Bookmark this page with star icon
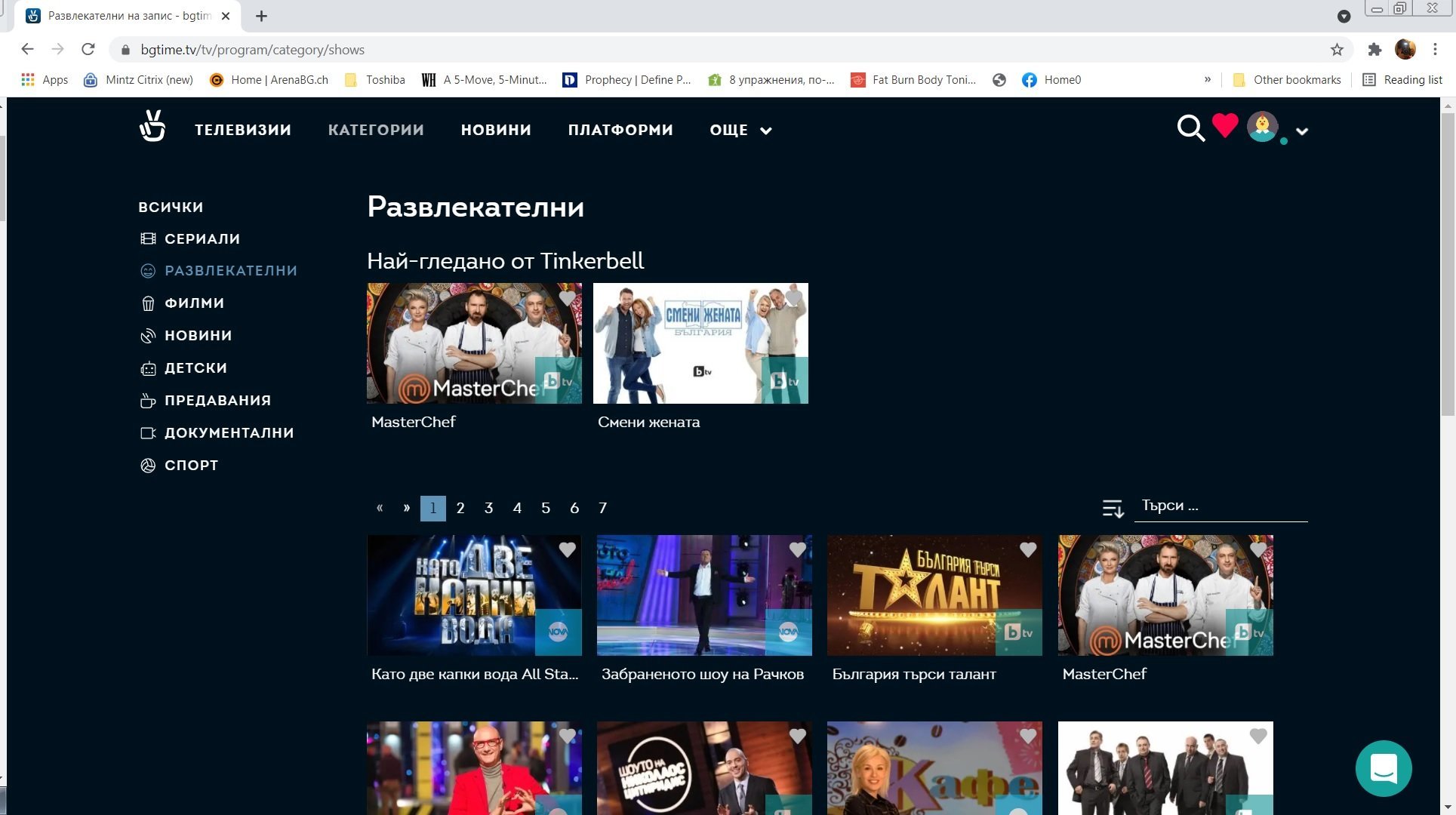Viewport: 1456px width, 815px height. click(1337, 50)
